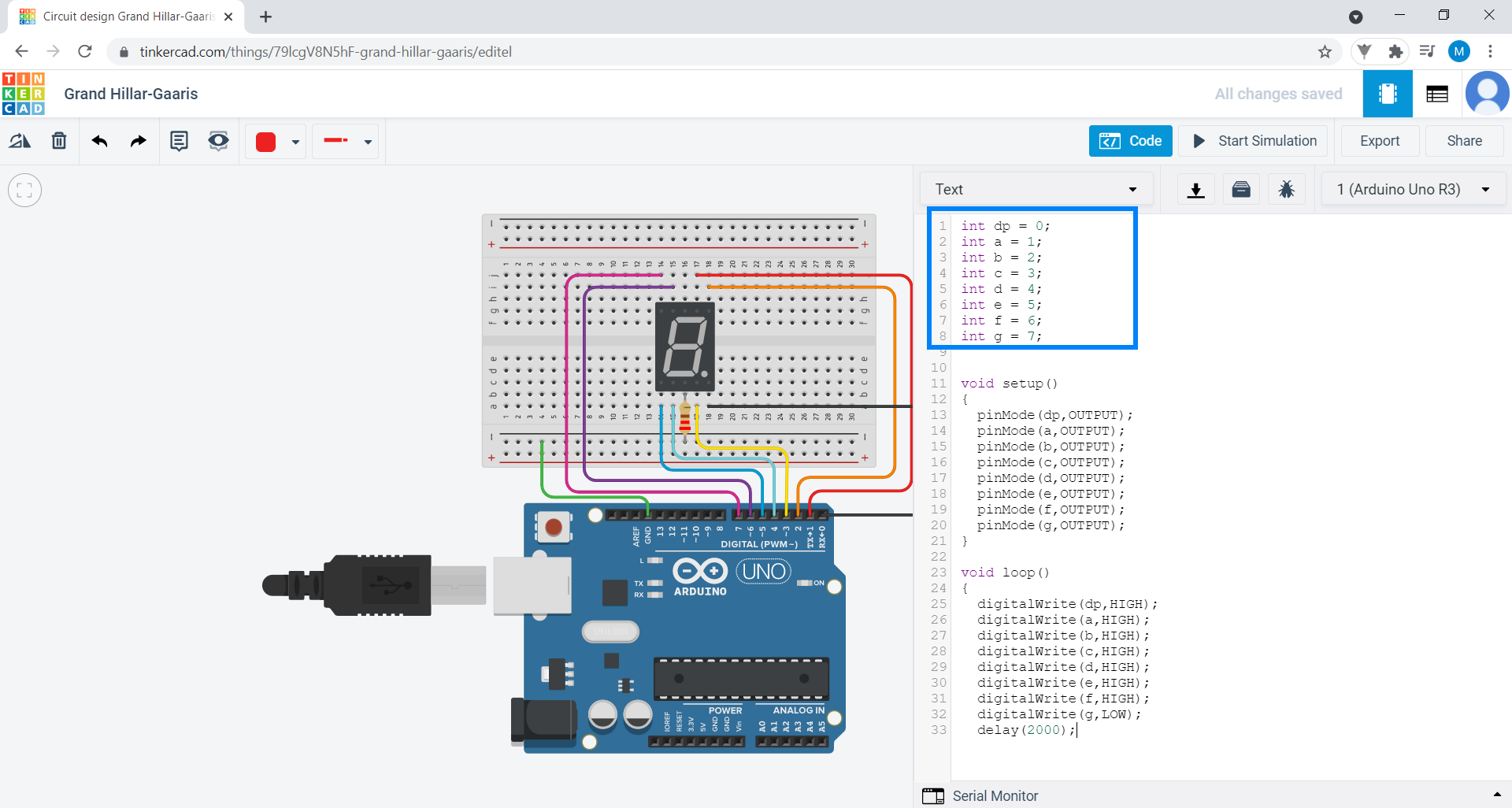Open the Serial Monitor panel
1512x808 pixels.
pyautogui.click(x=980, y=795)
